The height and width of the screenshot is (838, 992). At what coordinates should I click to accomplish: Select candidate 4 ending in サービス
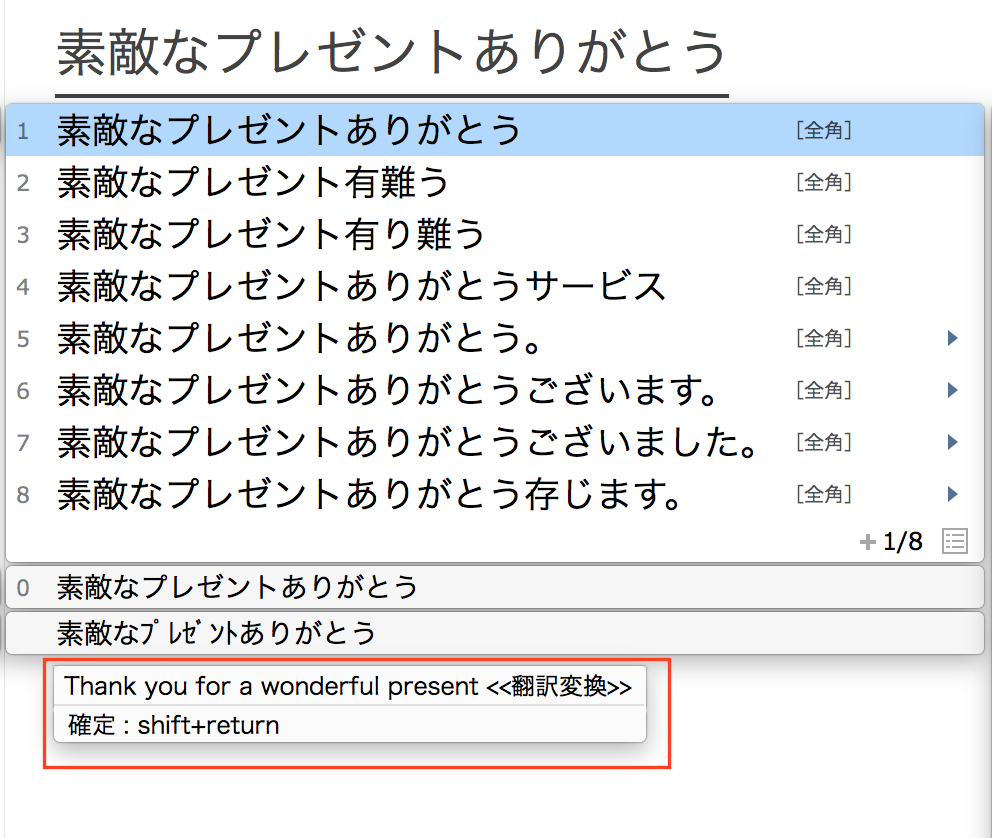point(361,286)
